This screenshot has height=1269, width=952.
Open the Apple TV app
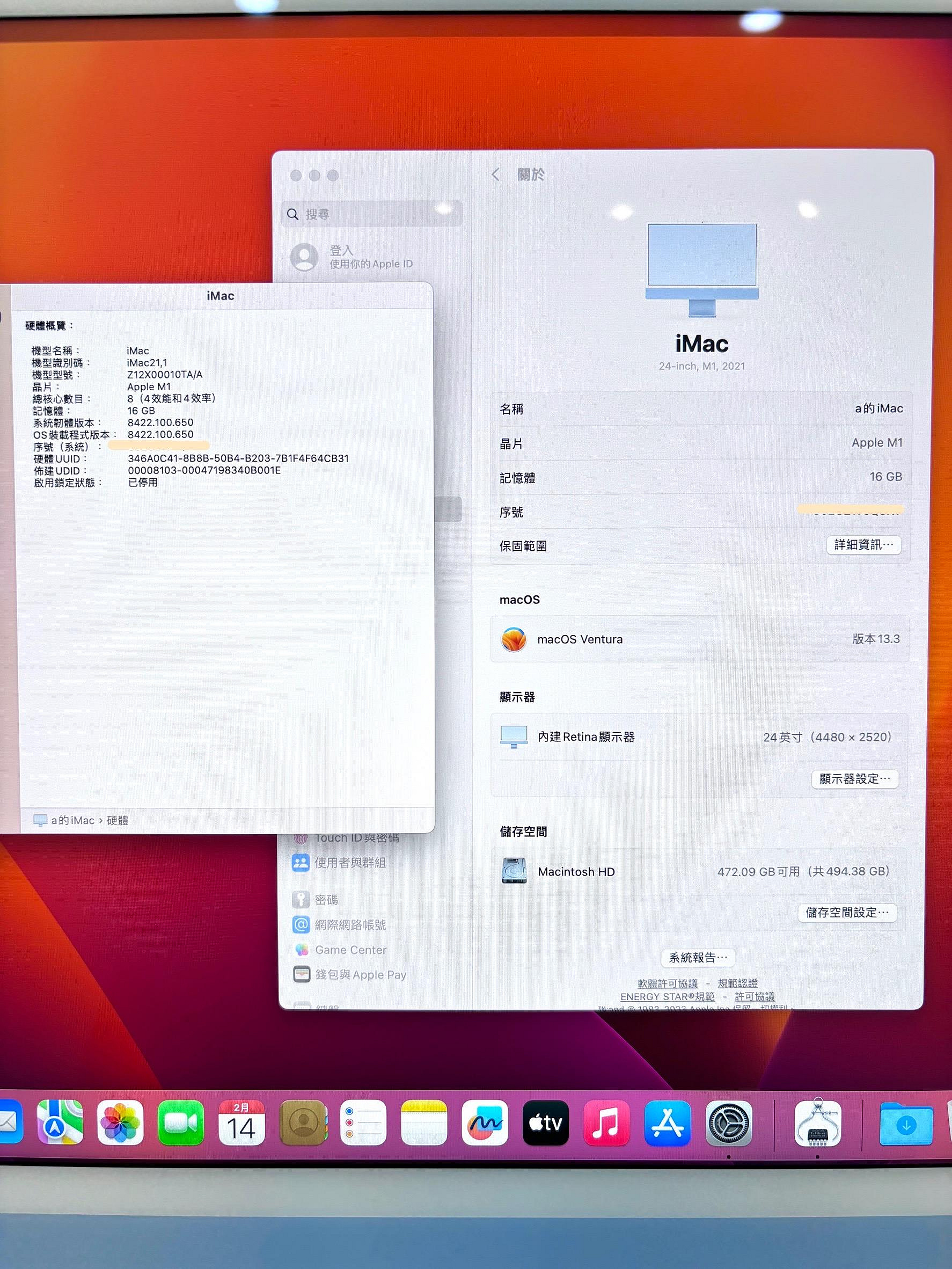pos(545,1122)
